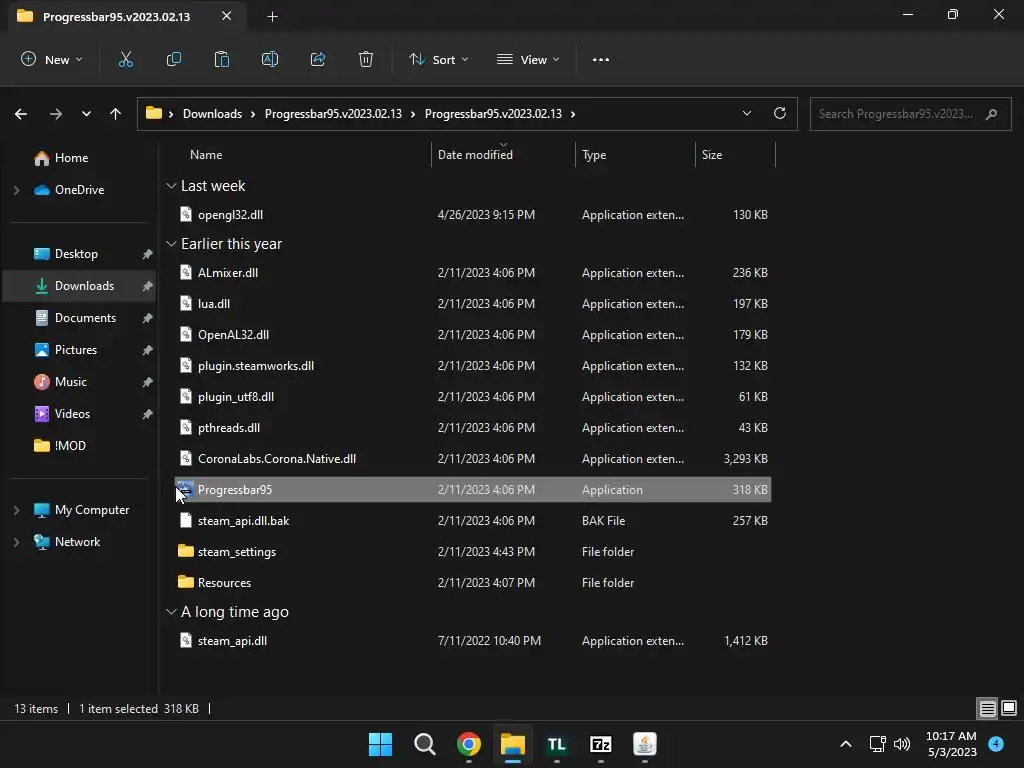Expand OneDrive in navigation pane

click(16, 190)
